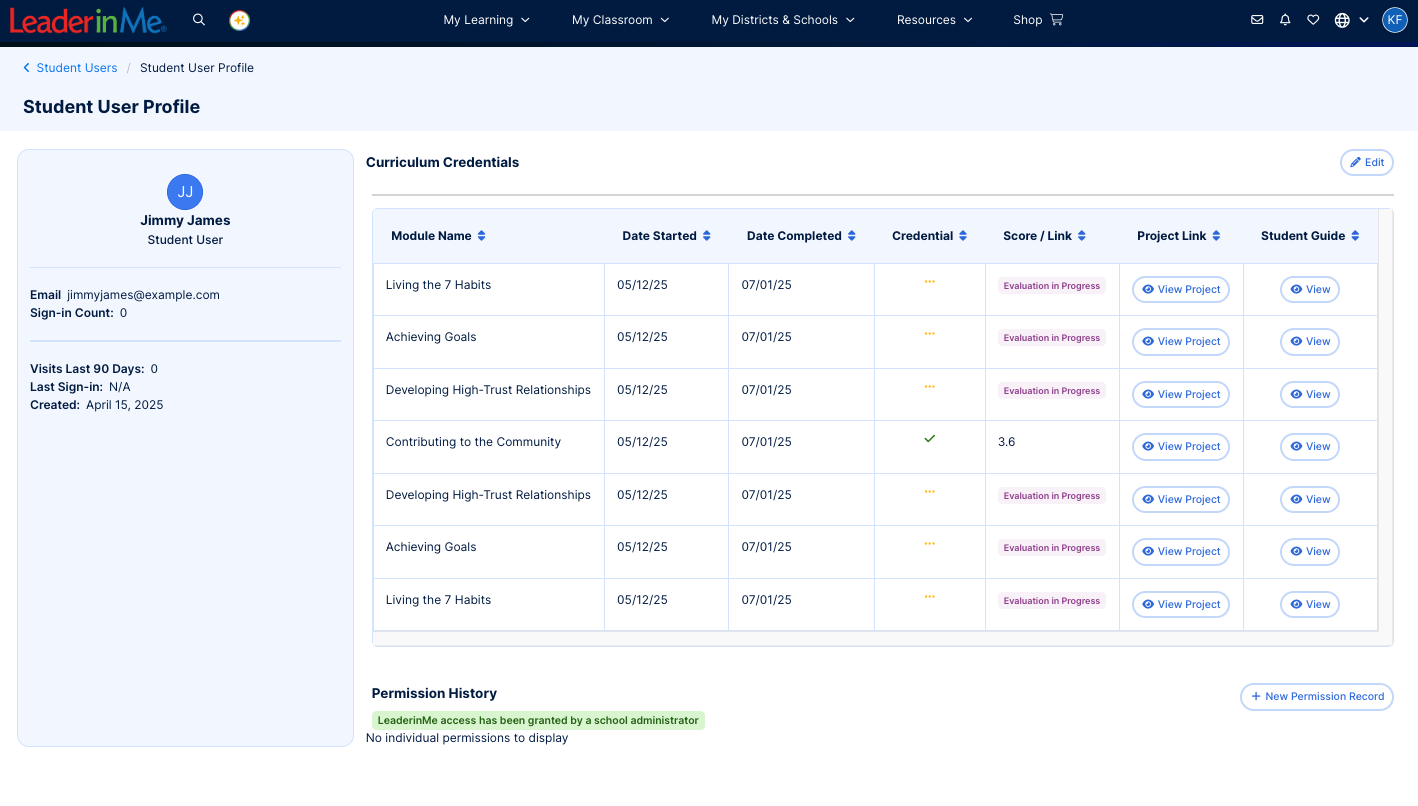
Task: Click the Edit button for Curriculum Credentials
Action: point(1367,163)
